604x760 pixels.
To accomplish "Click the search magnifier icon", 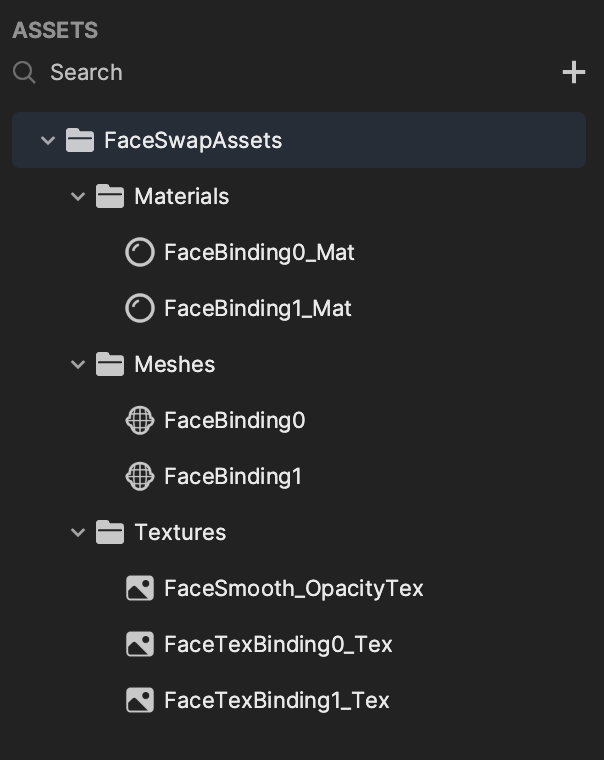I will 24,73.
